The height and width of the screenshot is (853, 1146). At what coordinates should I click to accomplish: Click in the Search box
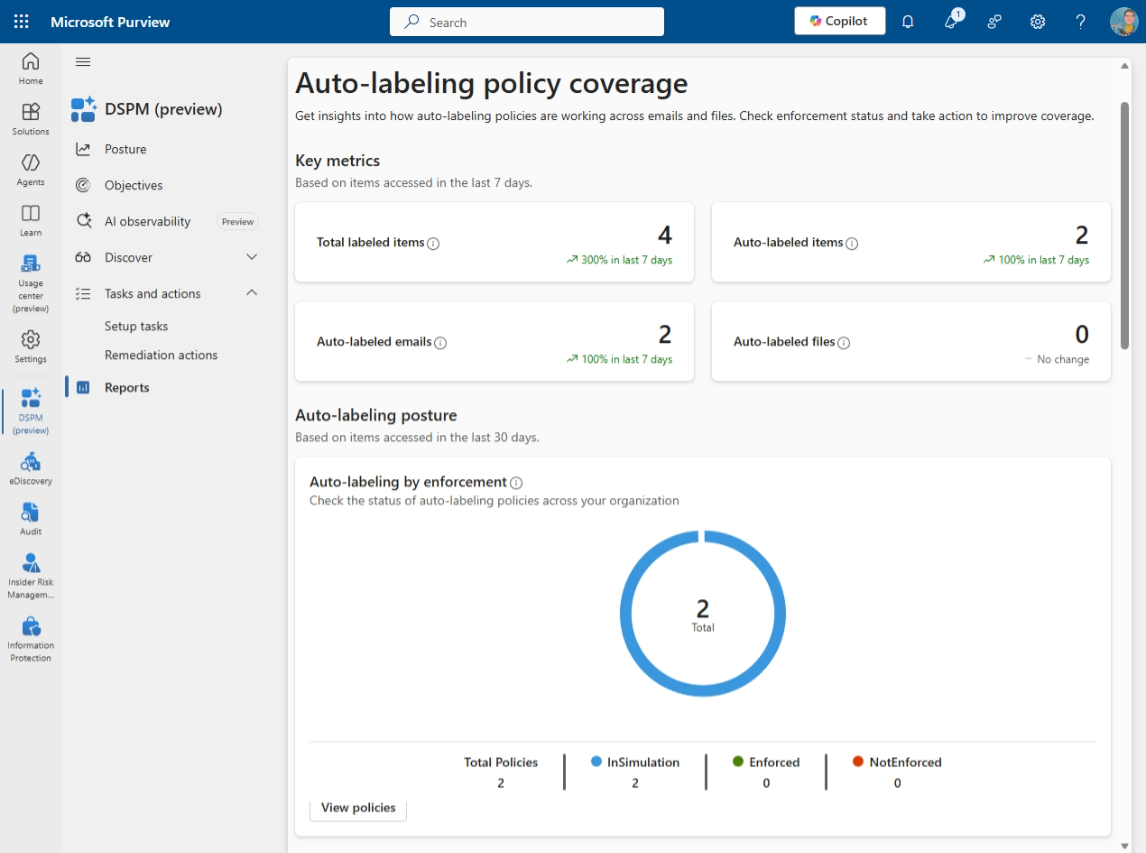[x=526, y=22]
